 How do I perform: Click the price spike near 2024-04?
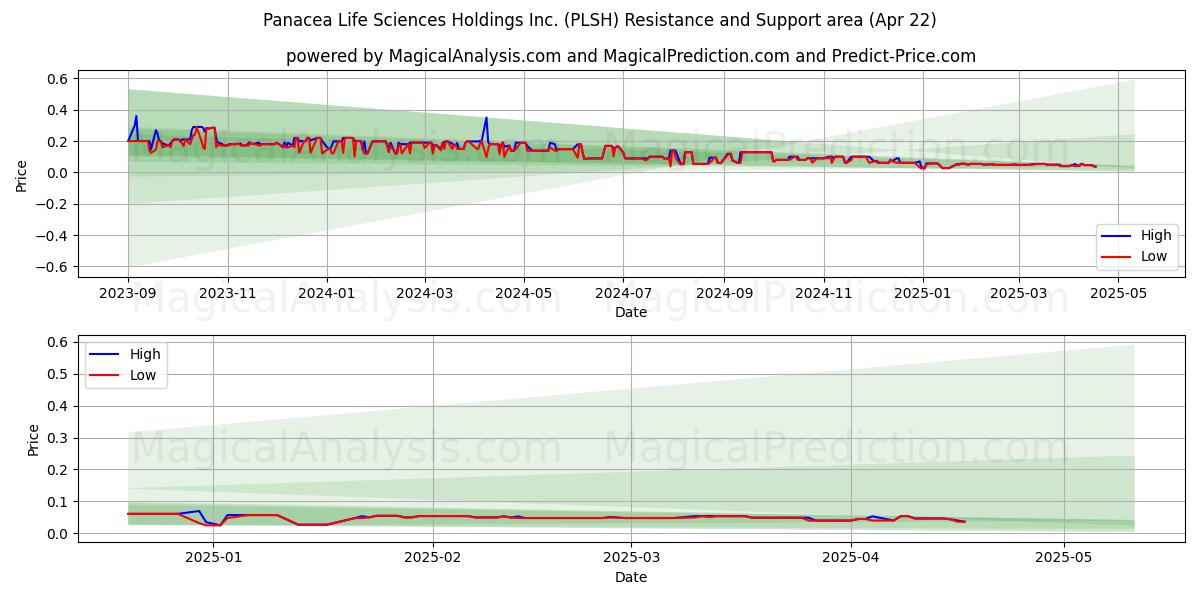[486, 119]
